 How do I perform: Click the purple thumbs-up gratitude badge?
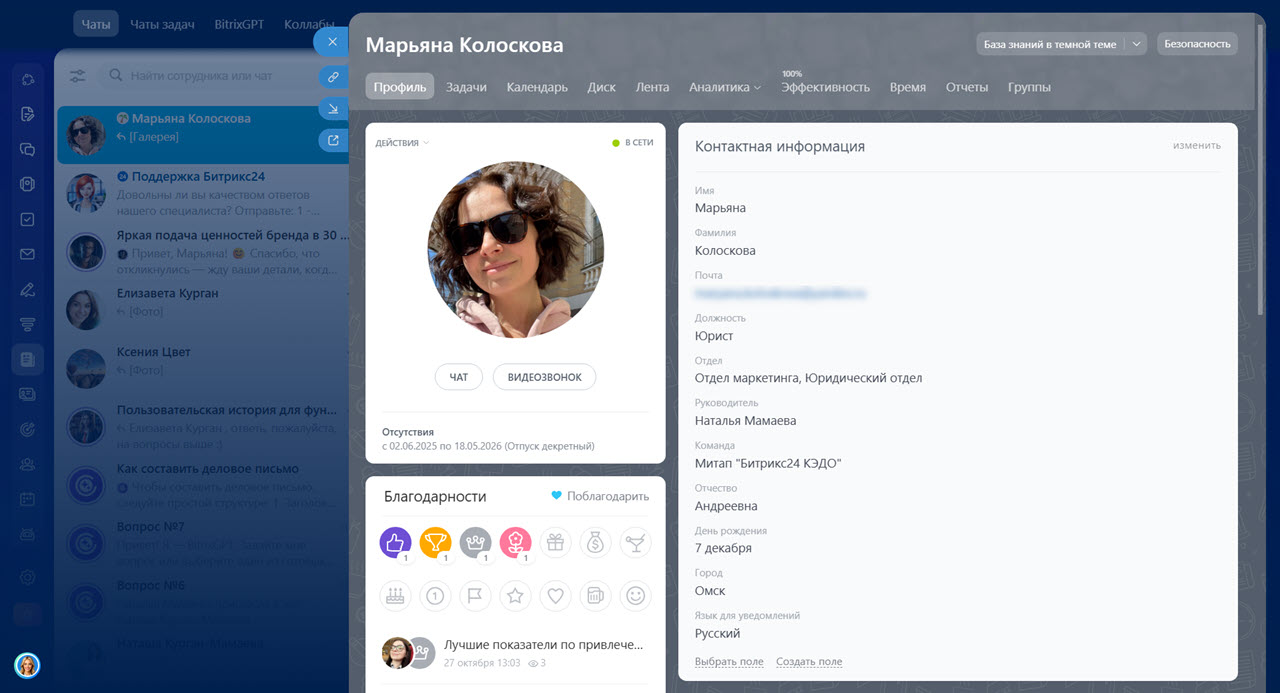click(x=396, y=543)
